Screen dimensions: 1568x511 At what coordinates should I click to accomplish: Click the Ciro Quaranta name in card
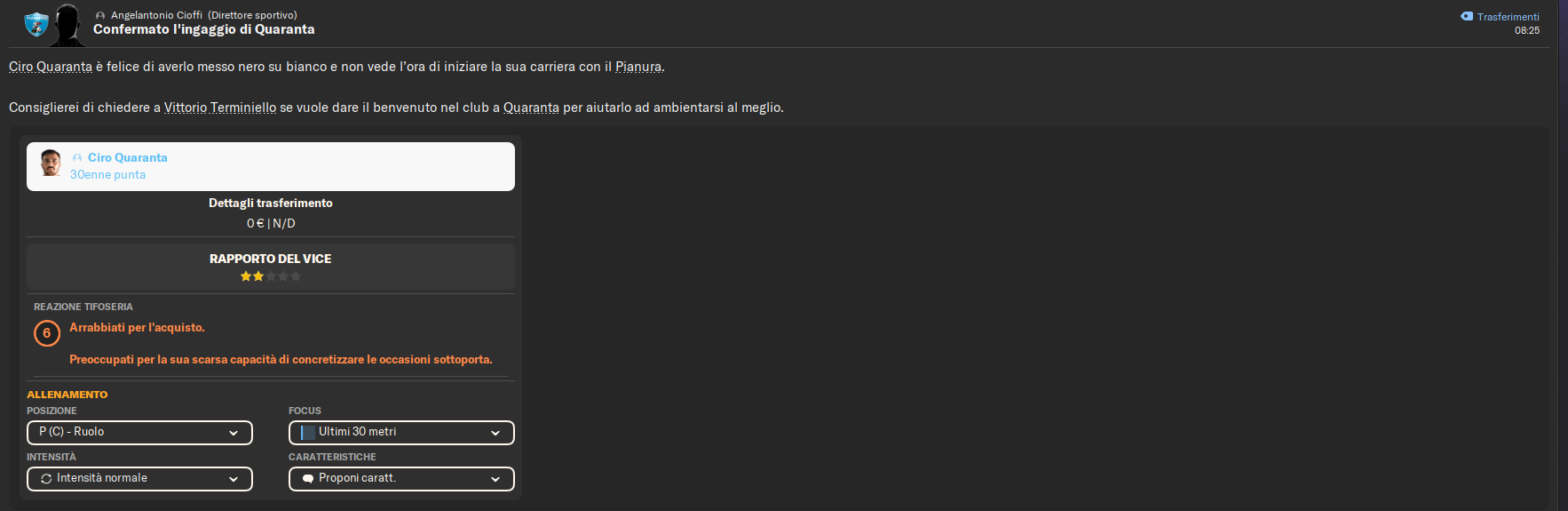coord(127,157)
